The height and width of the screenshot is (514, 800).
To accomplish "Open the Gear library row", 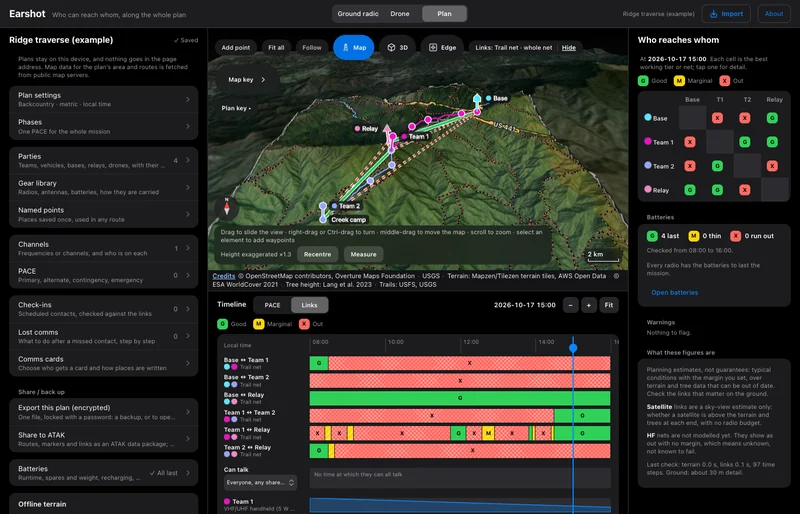I will click(x=104, y=187).
